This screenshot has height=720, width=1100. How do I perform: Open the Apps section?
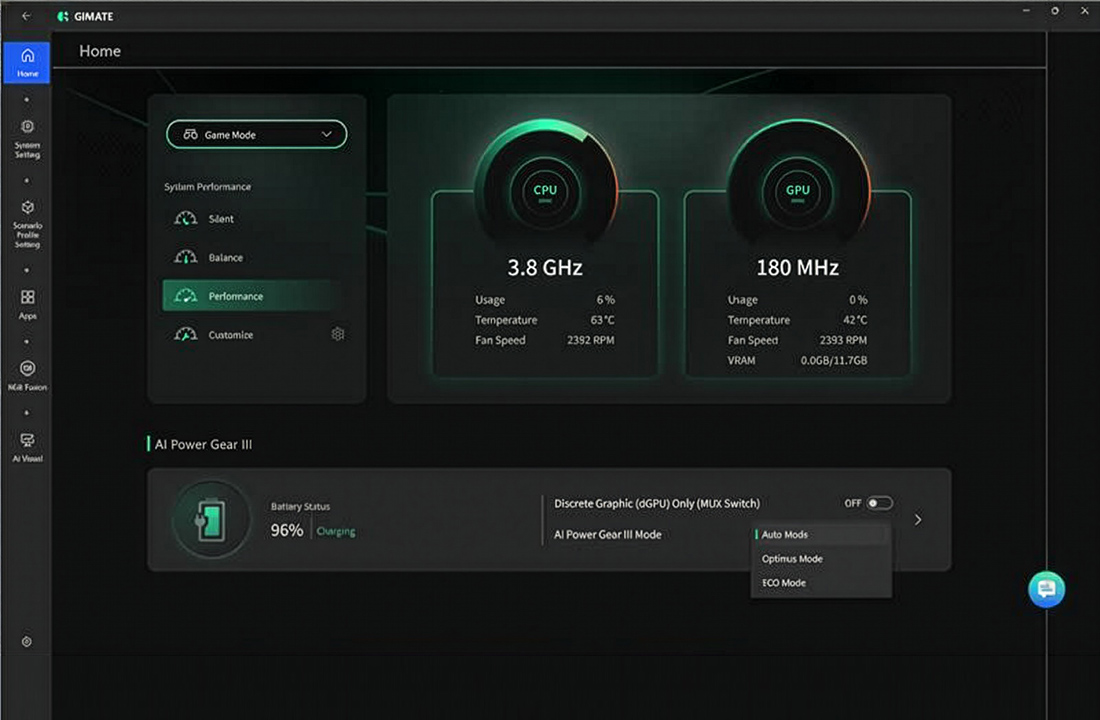(27, 305)
